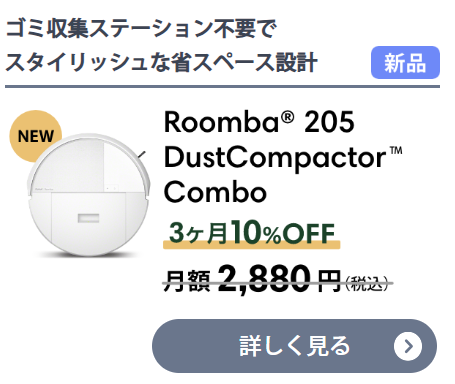Click the registered trademark symbol after Roomba

[287, 117]
